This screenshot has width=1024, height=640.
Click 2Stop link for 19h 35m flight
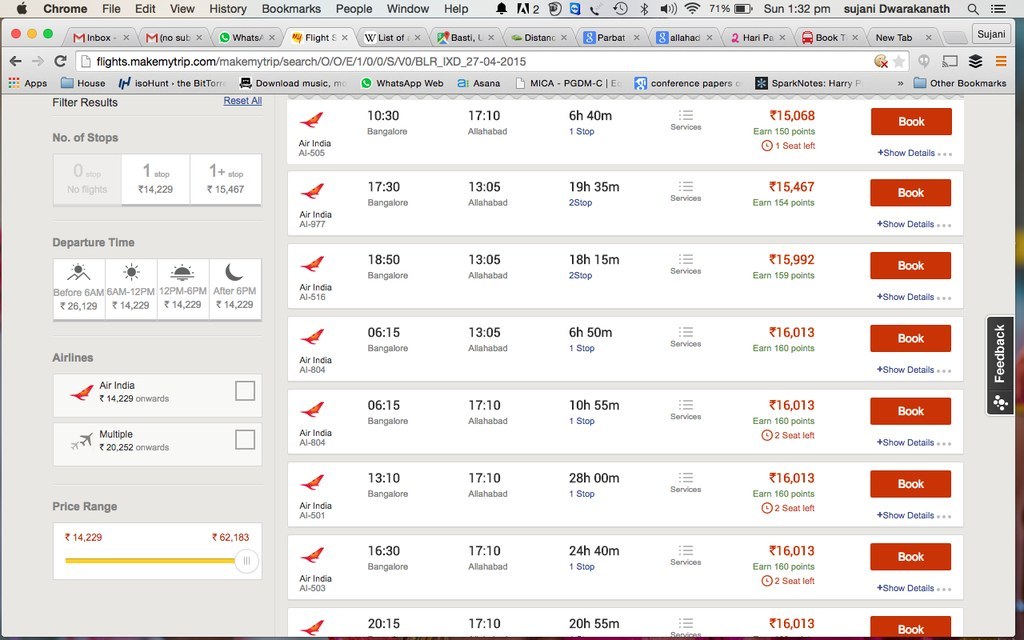pos(580,202)
